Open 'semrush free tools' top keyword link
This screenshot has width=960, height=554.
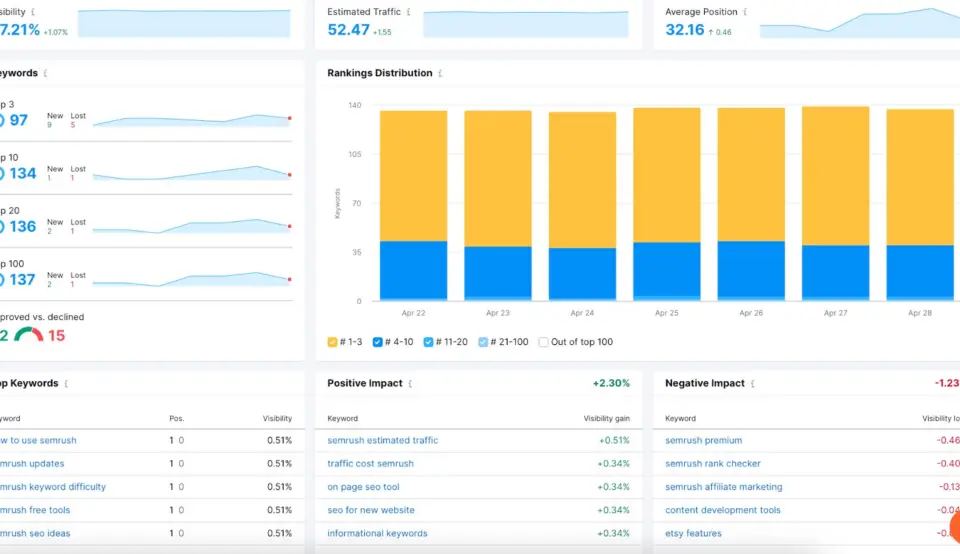coord(35,510)
